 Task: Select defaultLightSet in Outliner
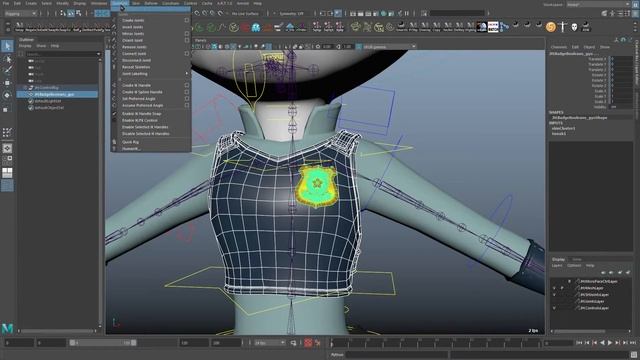[48, 101]
